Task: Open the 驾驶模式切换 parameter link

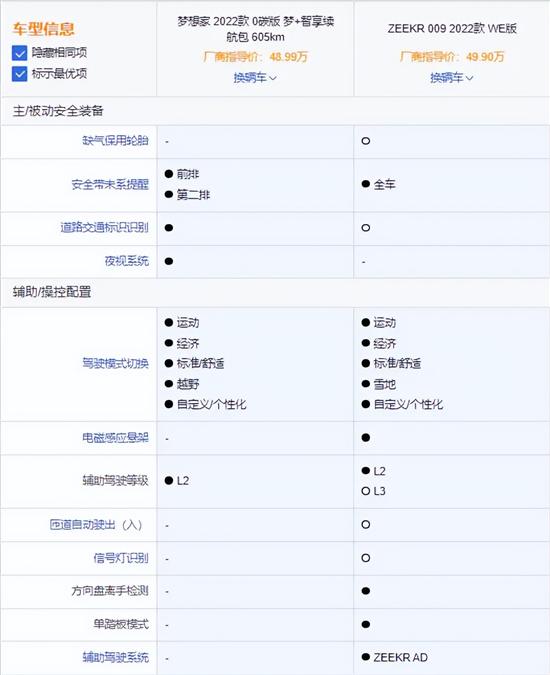Action: (115, 364)
